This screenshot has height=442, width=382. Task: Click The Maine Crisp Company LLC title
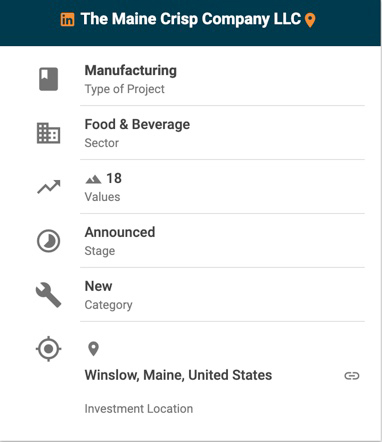point(191,19)
